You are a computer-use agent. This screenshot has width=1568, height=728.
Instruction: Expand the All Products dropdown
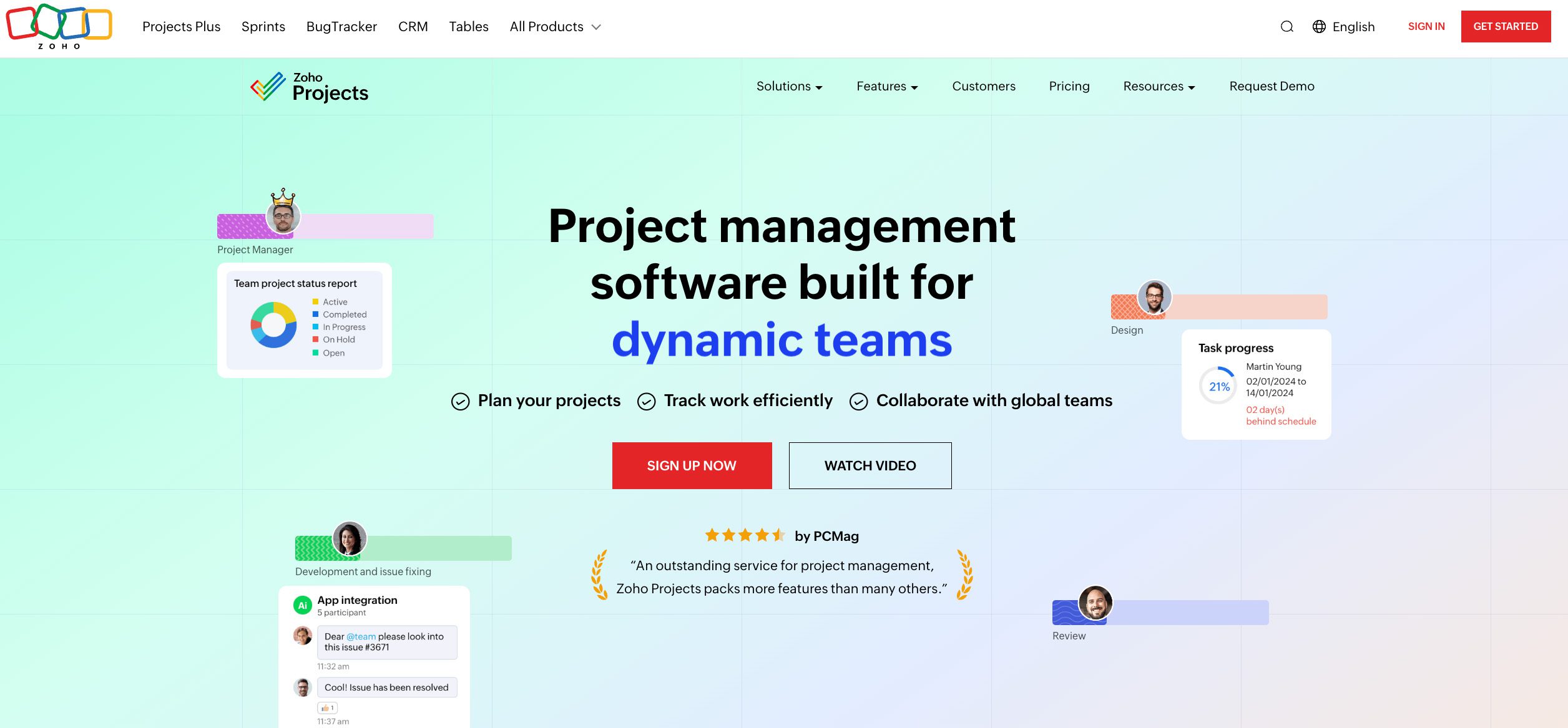click(x=555, y=27)
